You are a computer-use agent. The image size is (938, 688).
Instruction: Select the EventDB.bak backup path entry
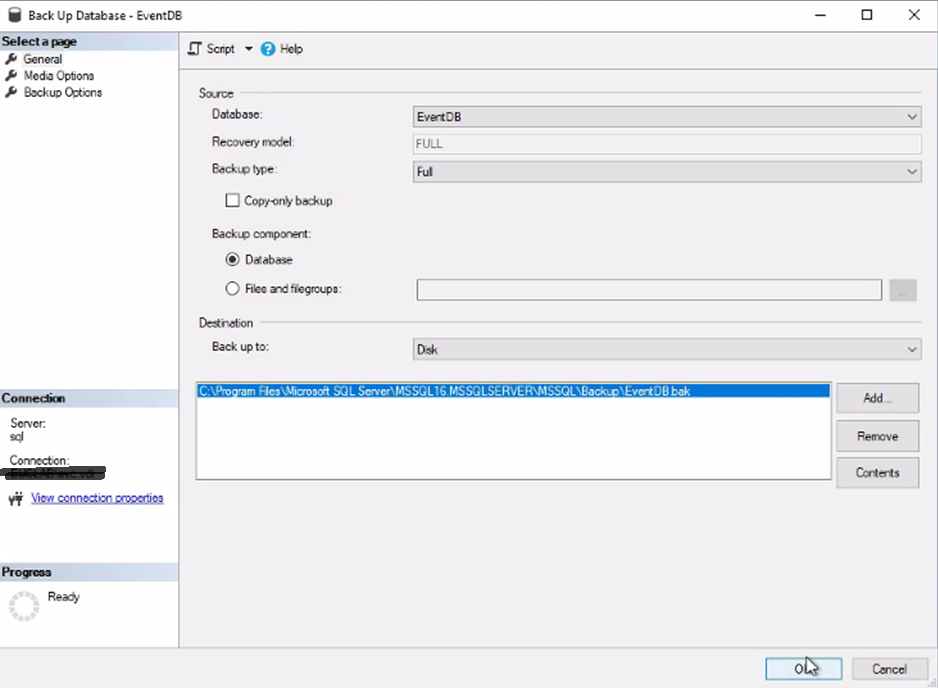click(x=444, y=391)
